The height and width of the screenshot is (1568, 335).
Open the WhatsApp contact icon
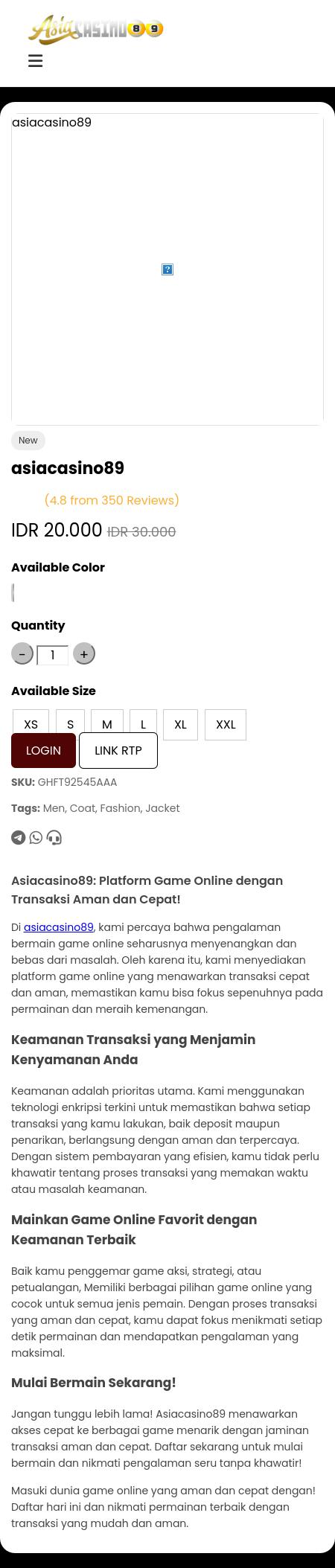pyautogui.click(x=36, y=838)
